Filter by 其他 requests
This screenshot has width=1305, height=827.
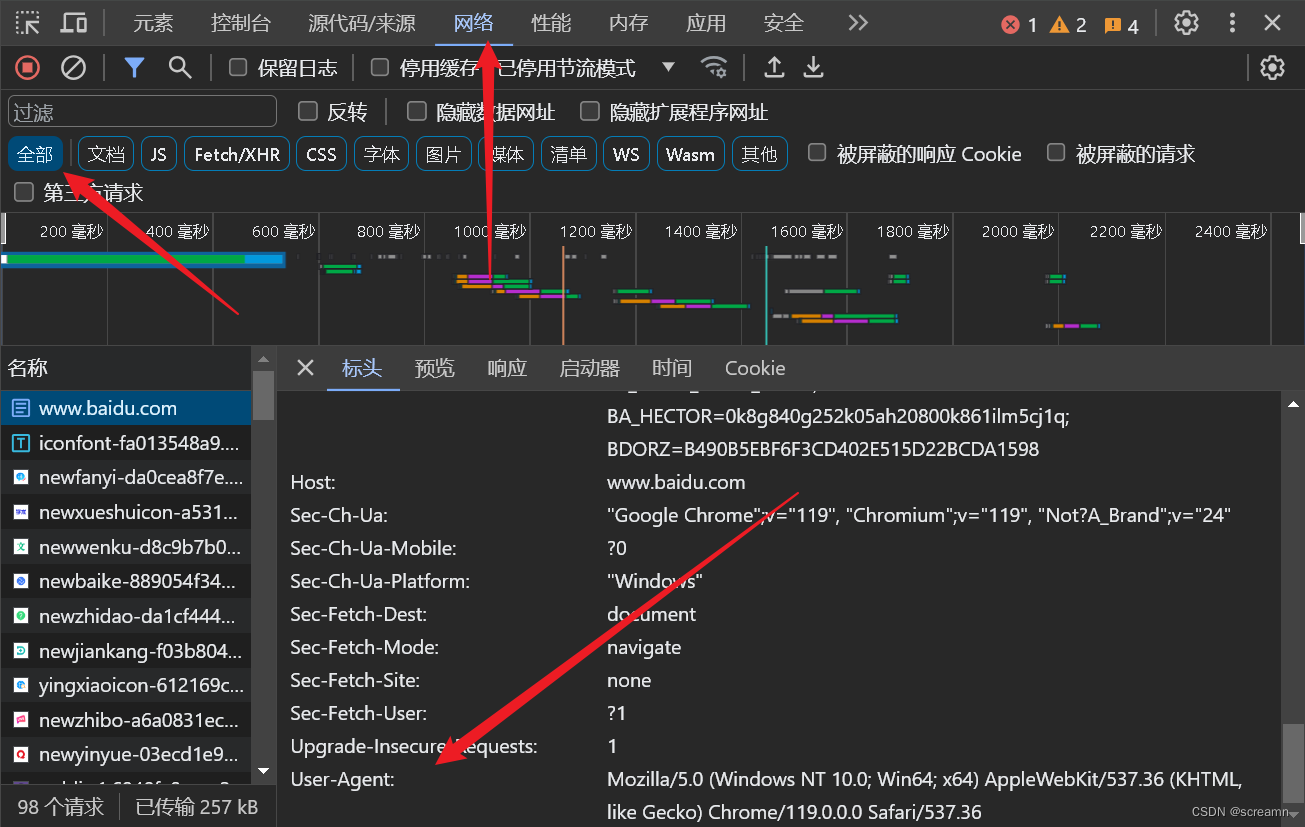760,154
